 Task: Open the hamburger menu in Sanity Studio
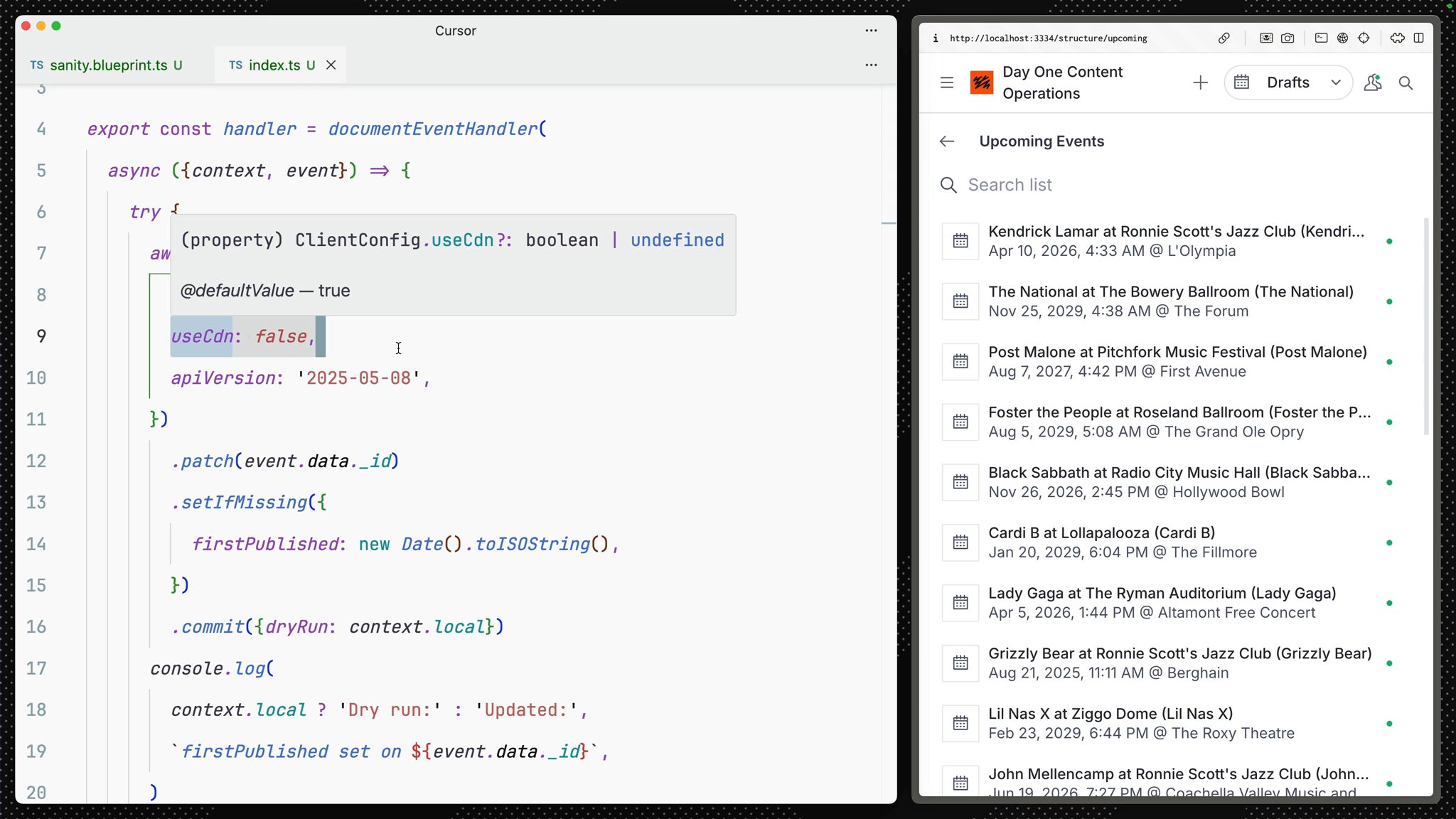(x=947, y=83)
